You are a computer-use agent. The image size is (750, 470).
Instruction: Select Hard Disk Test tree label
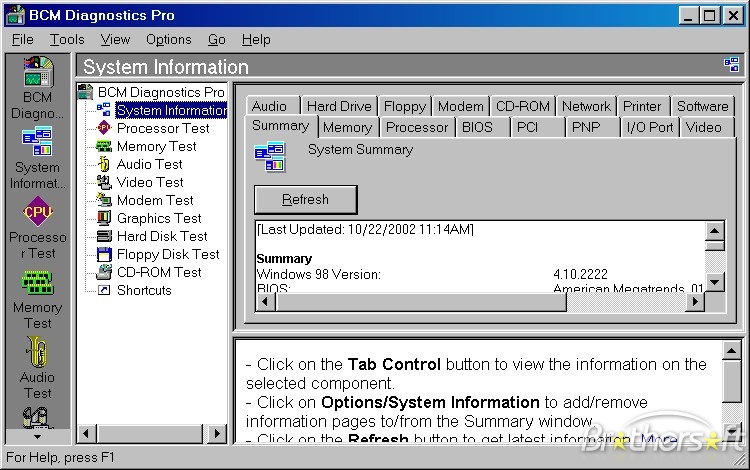(x=162, y=236)
